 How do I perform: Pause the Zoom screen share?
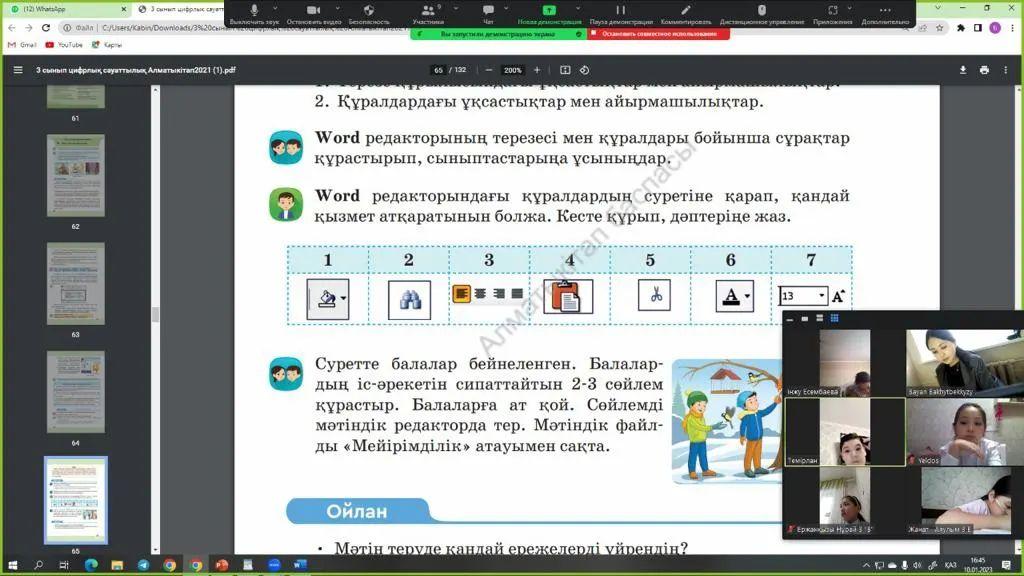click(620, 14)
